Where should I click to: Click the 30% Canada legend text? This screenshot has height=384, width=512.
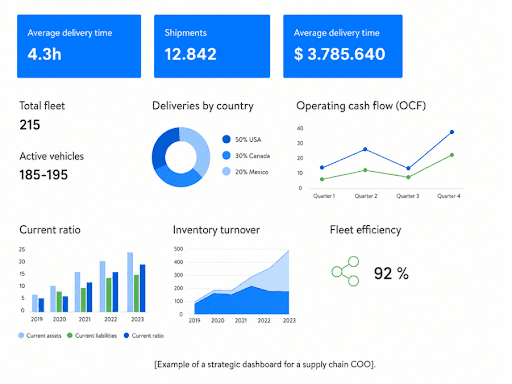click(x=252, y=156)
